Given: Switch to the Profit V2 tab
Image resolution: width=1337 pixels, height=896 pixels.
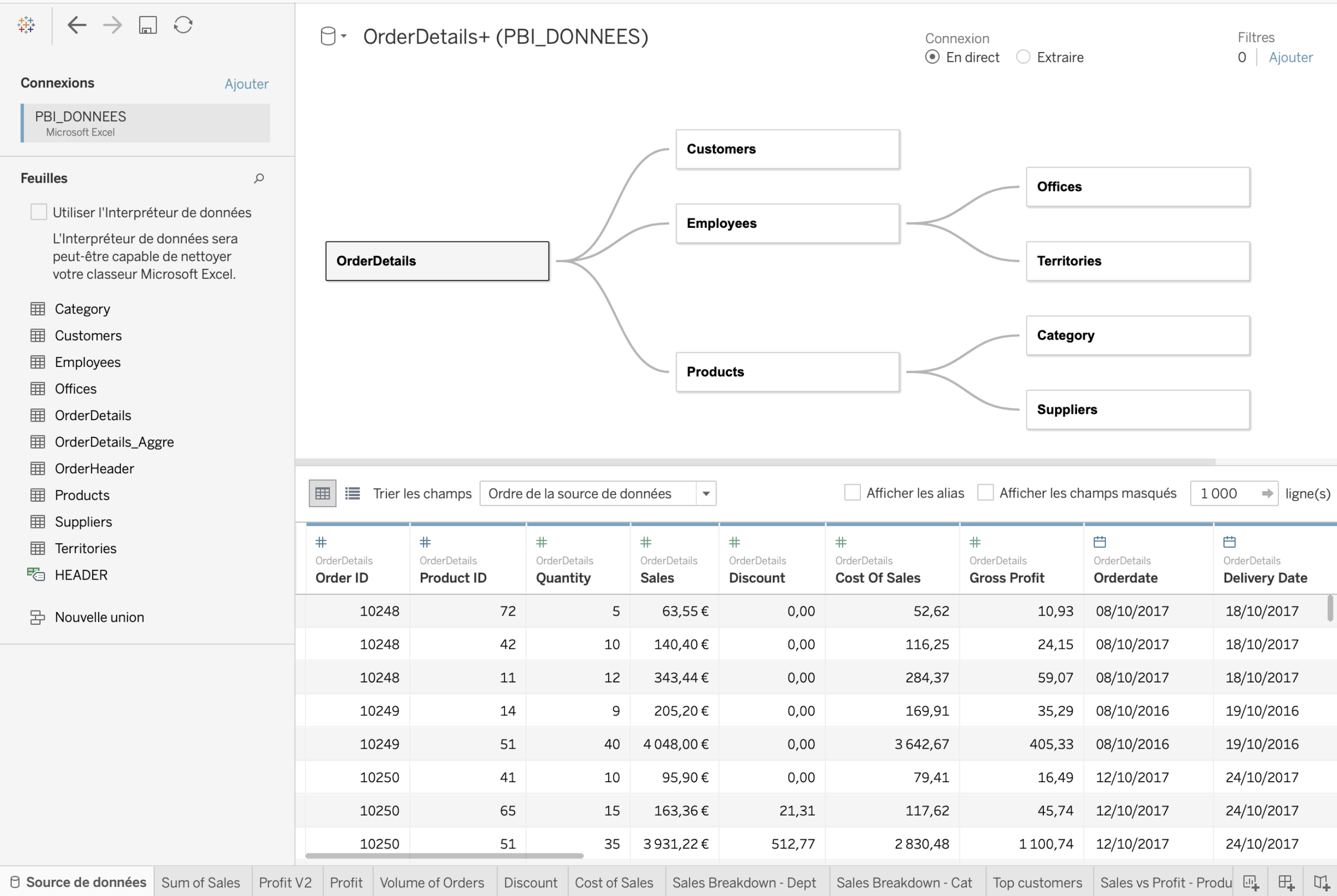Looking at the screenshot, I should tap(285, 882).
